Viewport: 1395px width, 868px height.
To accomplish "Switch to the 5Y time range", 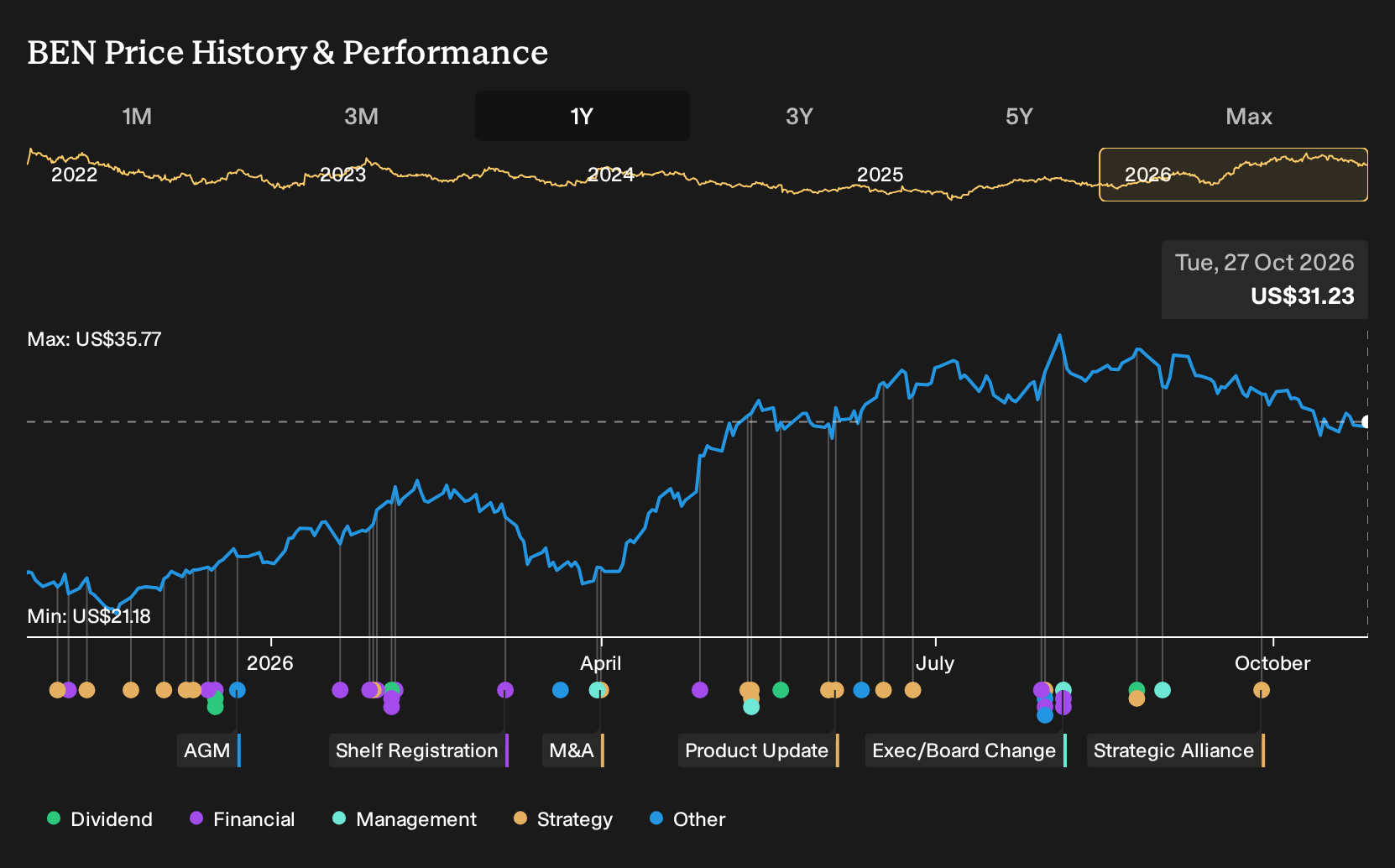I will pos(1019,117).
